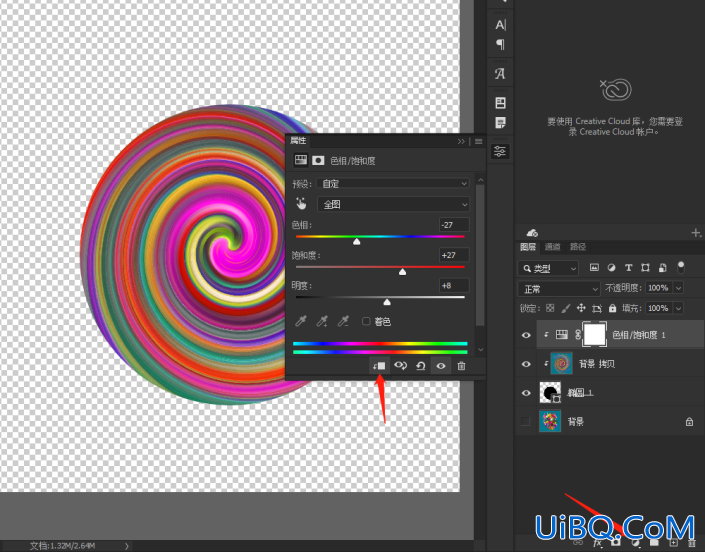This screenshot has height=552, width=705.
Task: Switch to the 路径 paths tab
Action: pyautogui.click(x=578, y=247)
